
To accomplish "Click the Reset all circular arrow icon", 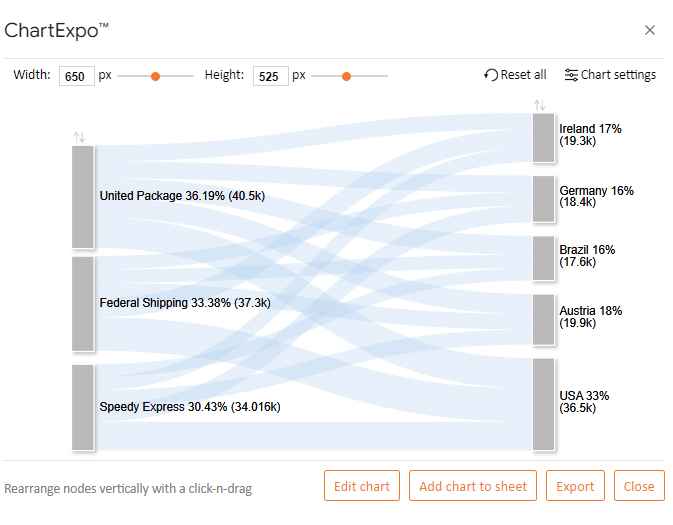I will coord(491,75).
